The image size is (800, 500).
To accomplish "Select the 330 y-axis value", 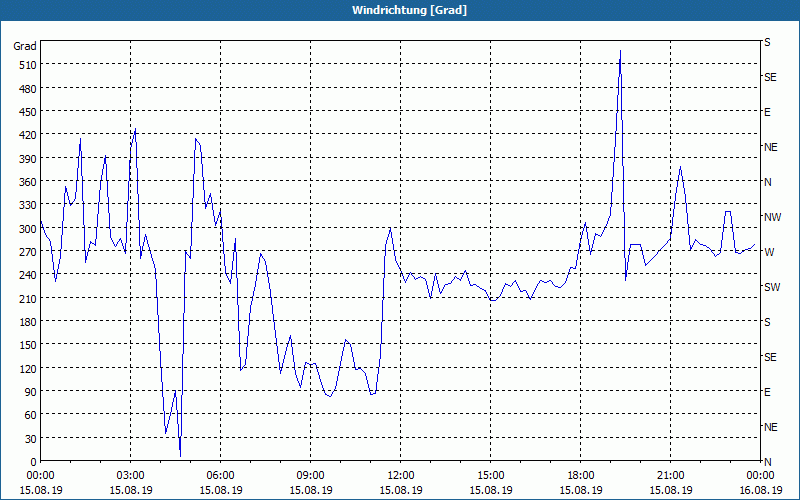I will [28, 205].
